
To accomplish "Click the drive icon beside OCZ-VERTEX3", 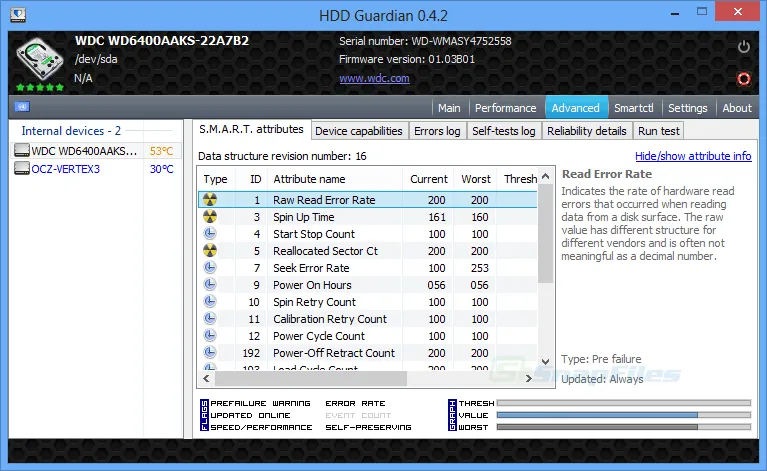I will coord(22,168).
